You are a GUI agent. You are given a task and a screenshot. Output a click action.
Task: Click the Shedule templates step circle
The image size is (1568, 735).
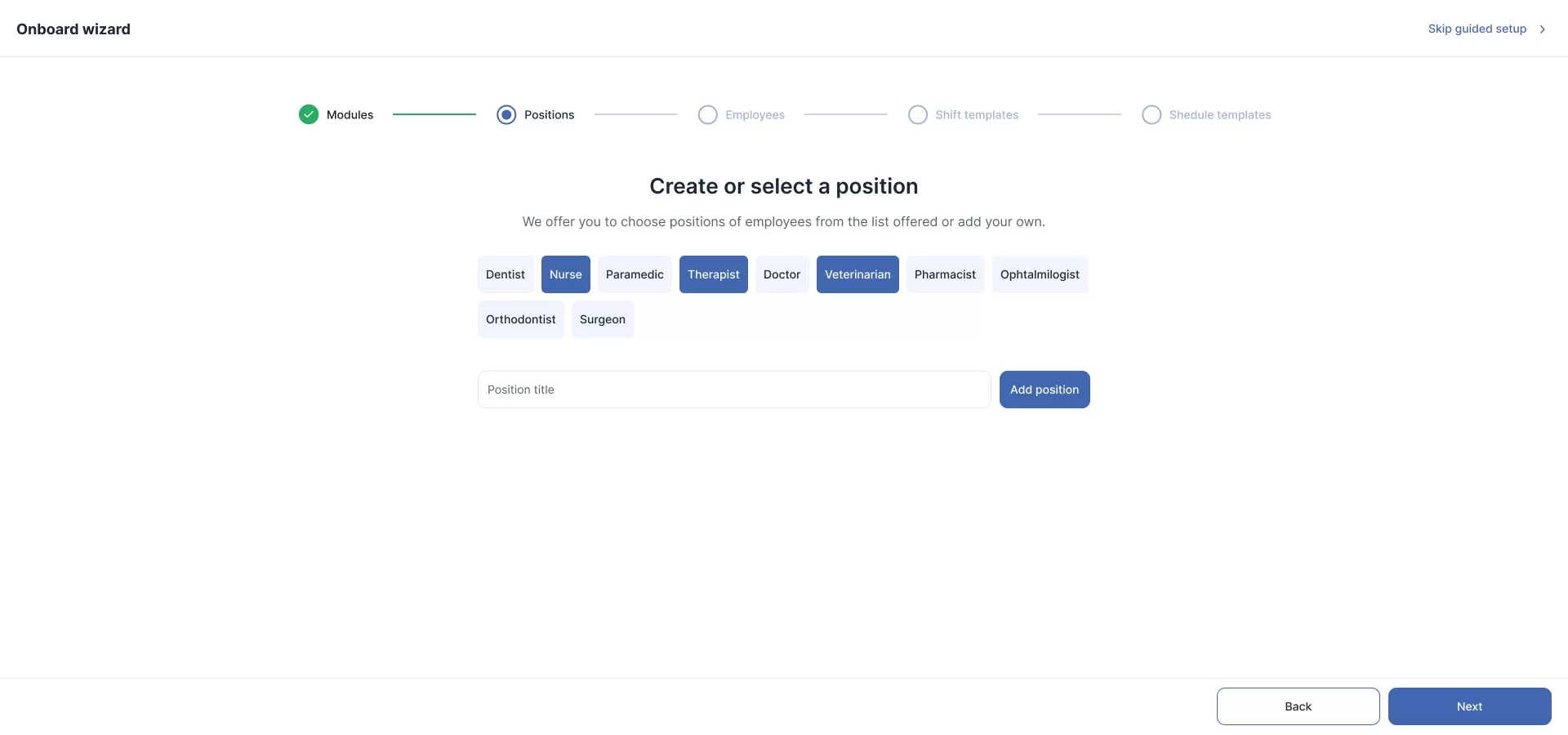[x=1151, y=114]
